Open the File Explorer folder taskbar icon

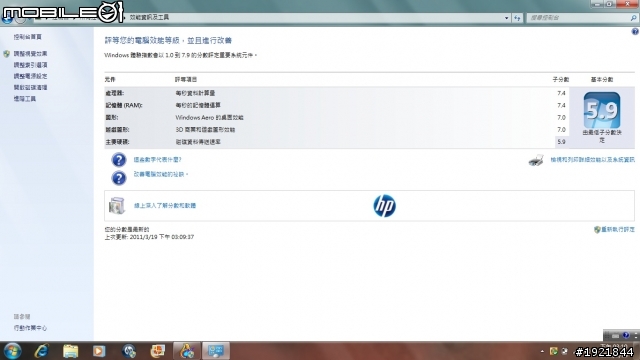coord(70,351)
